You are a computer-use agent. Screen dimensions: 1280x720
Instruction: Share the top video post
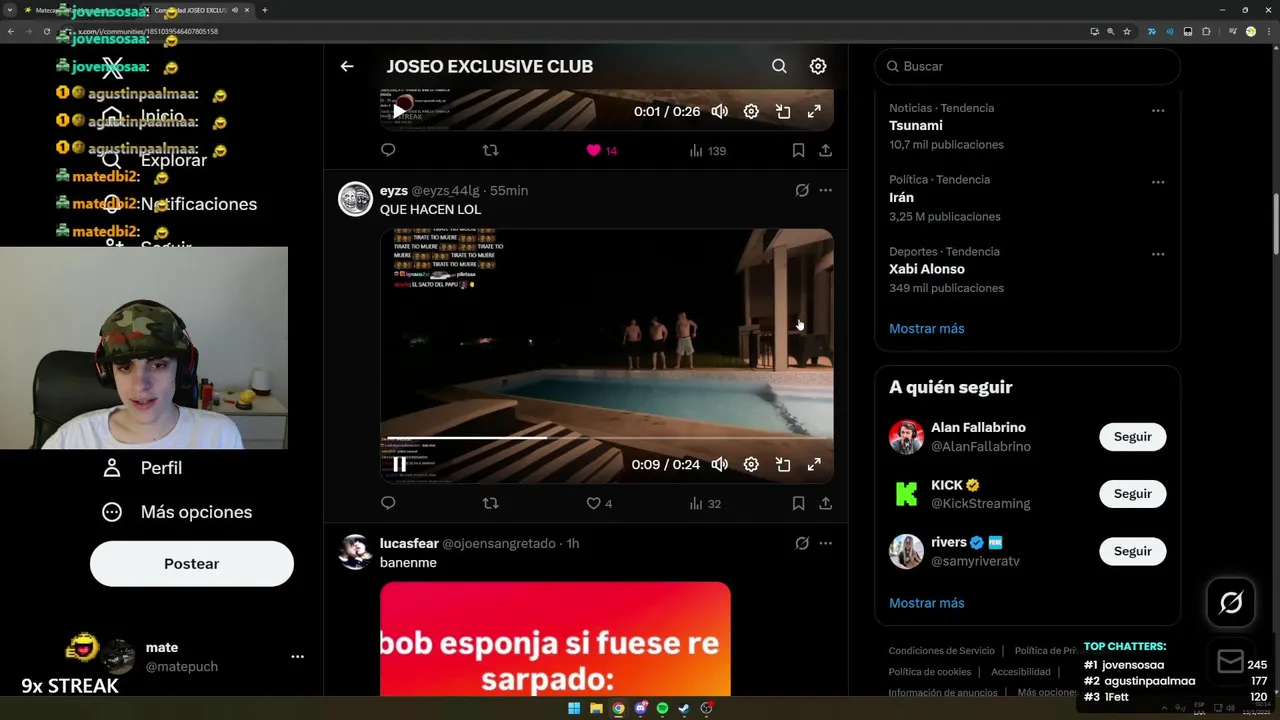coord(825,150)
